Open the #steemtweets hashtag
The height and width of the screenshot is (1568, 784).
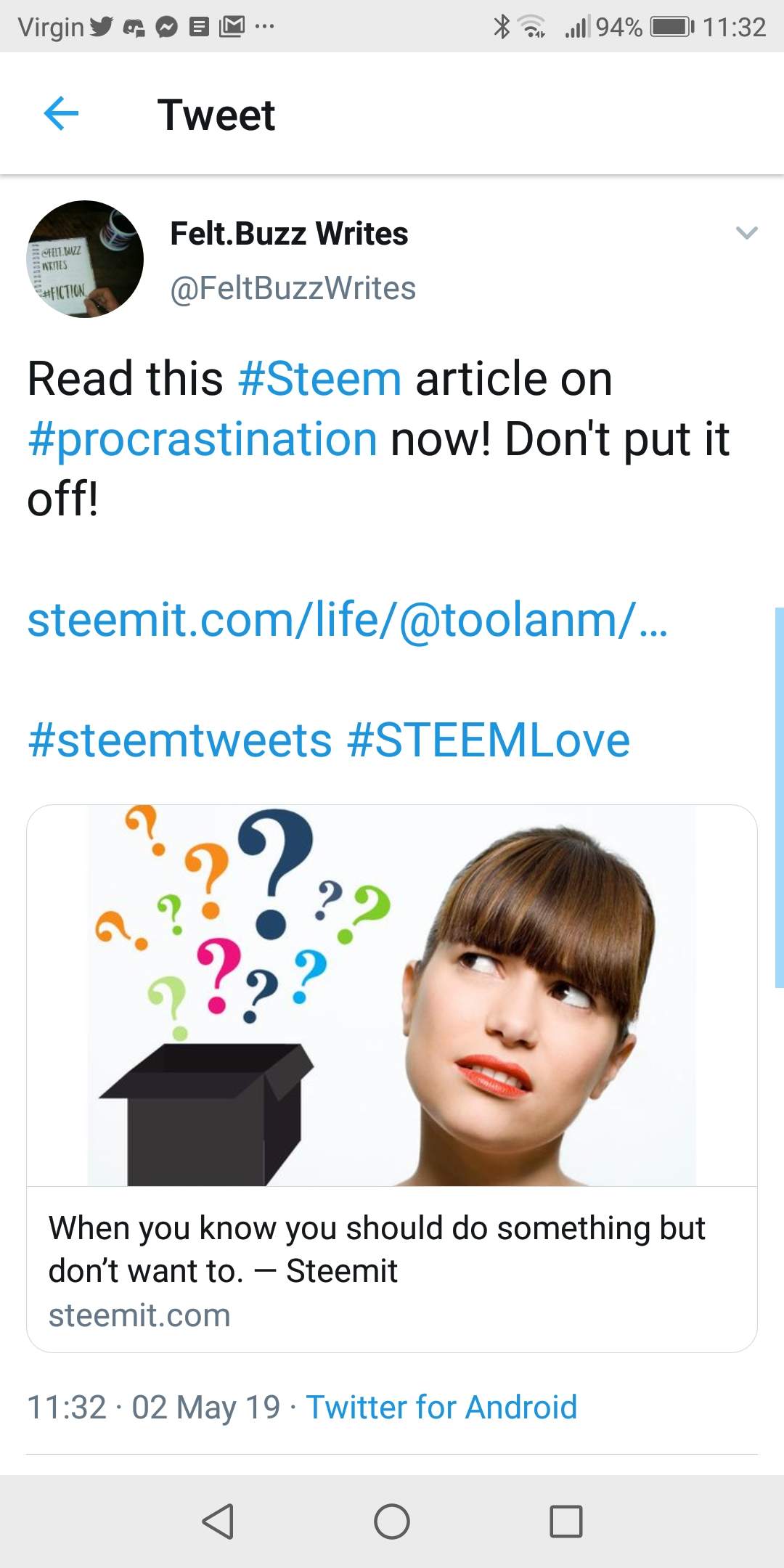tap(180, 740)
